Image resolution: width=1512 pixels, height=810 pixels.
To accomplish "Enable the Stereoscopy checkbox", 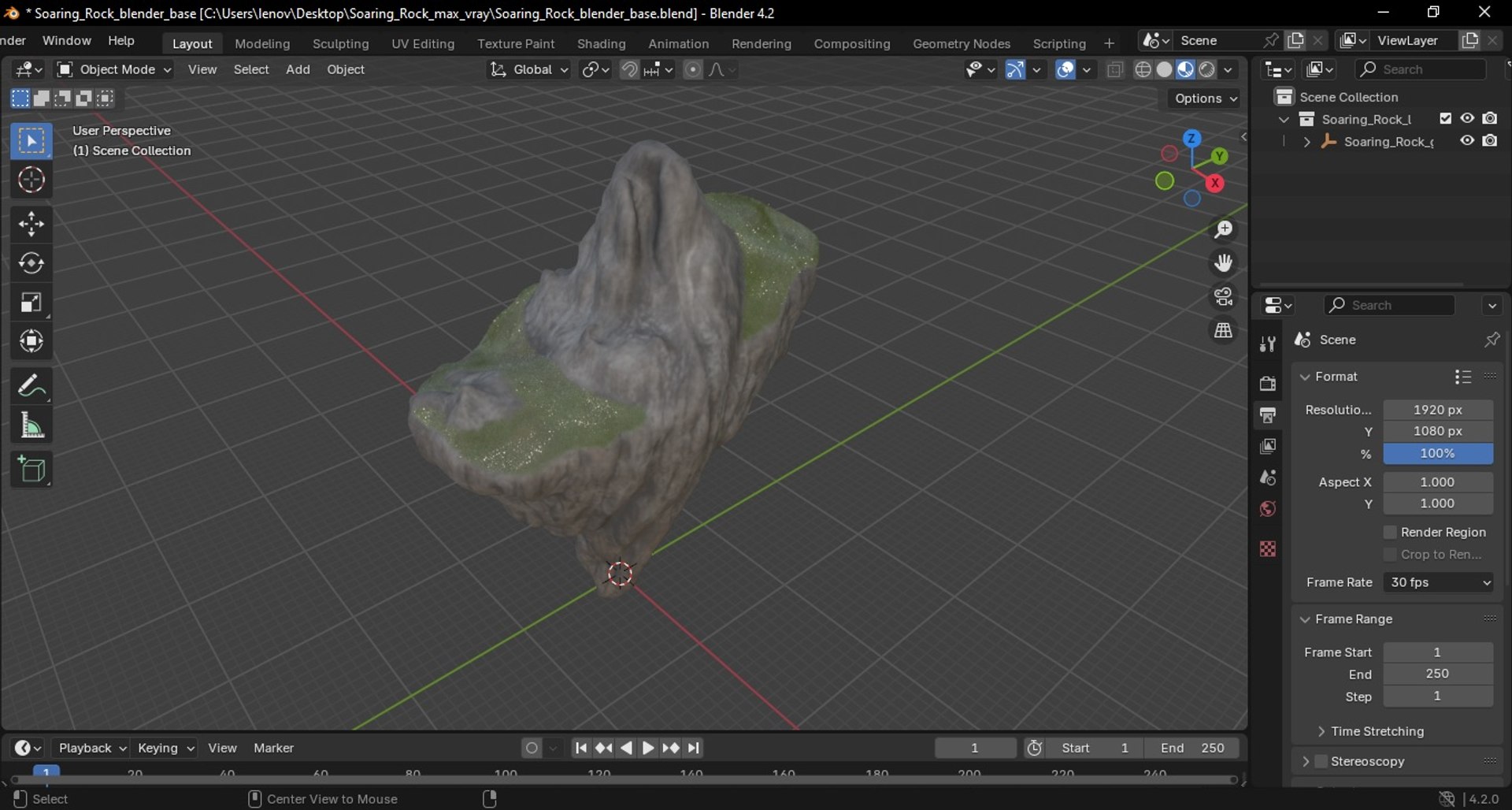I will 1321,761.
